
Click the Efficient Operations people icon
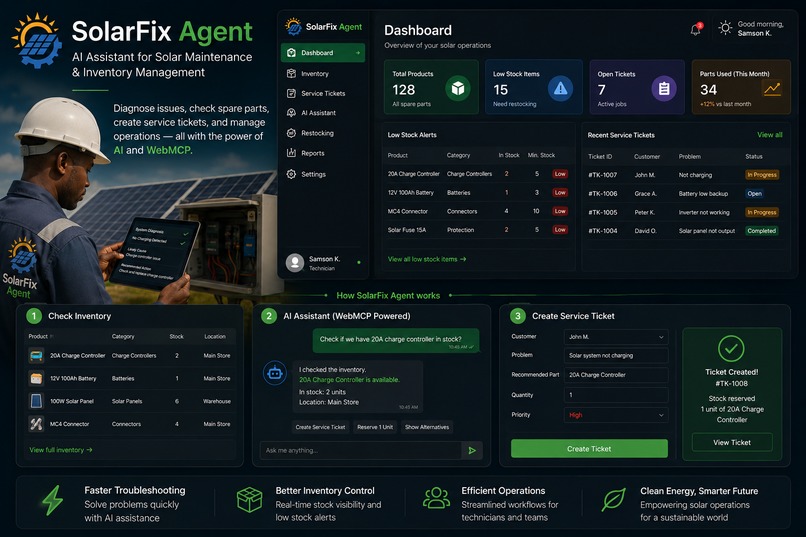click(x=436, y=498)
